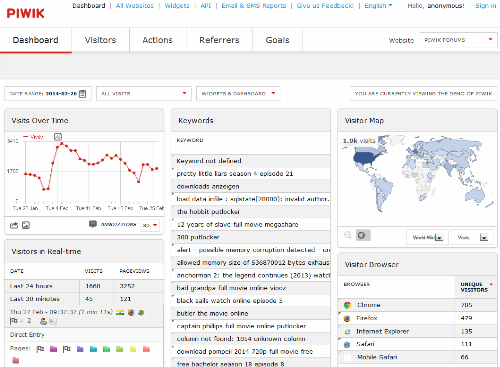Select '300 putlocker' keyword row

(x=251, y=237)
